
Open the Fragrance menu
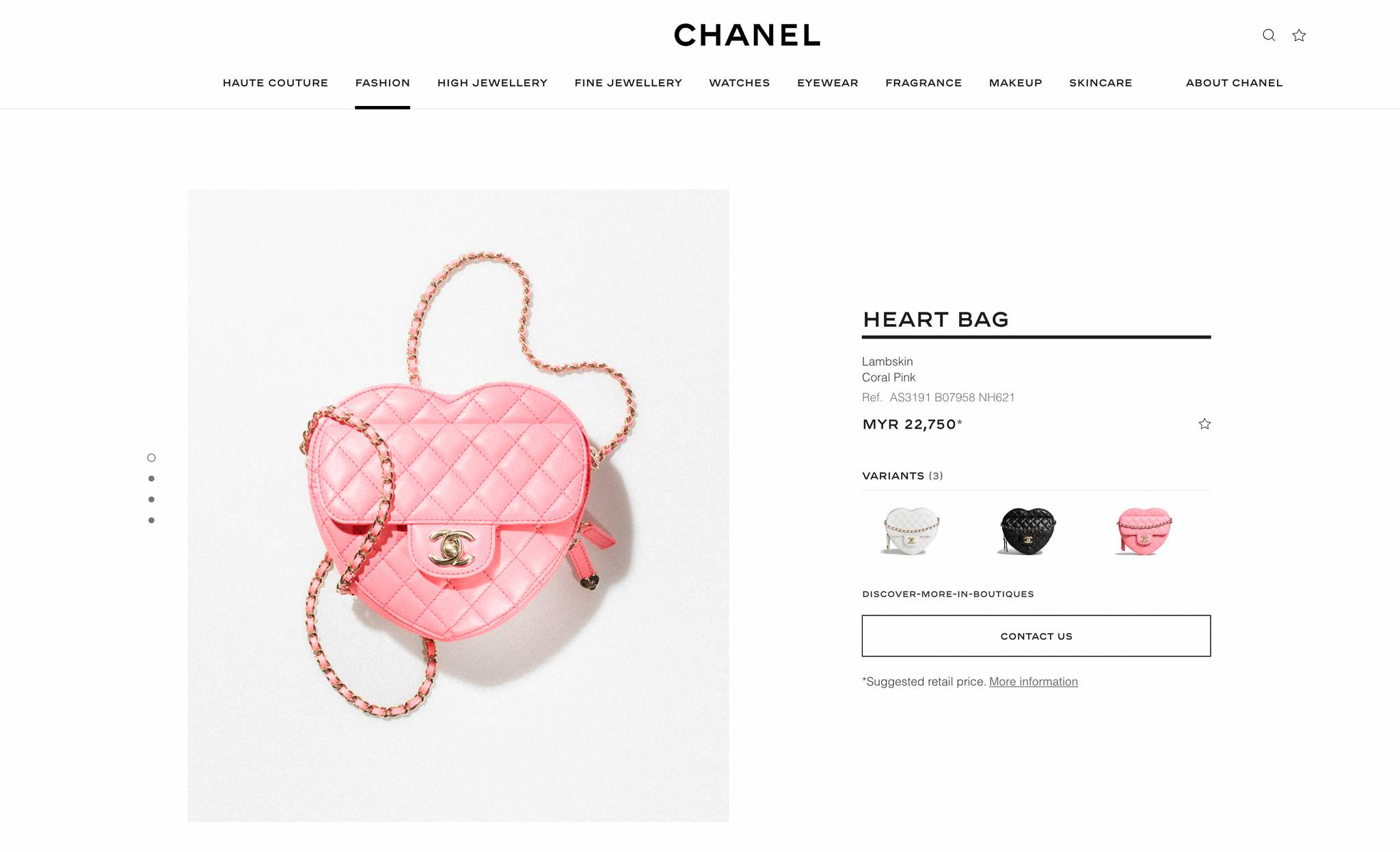(924, 83)
